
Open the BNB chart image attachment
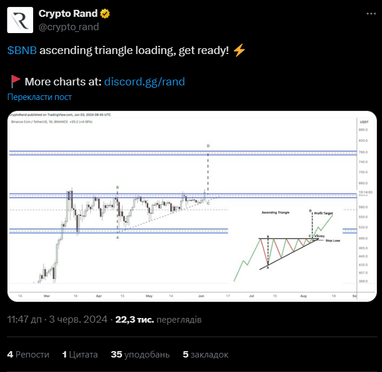coord(192,206)
